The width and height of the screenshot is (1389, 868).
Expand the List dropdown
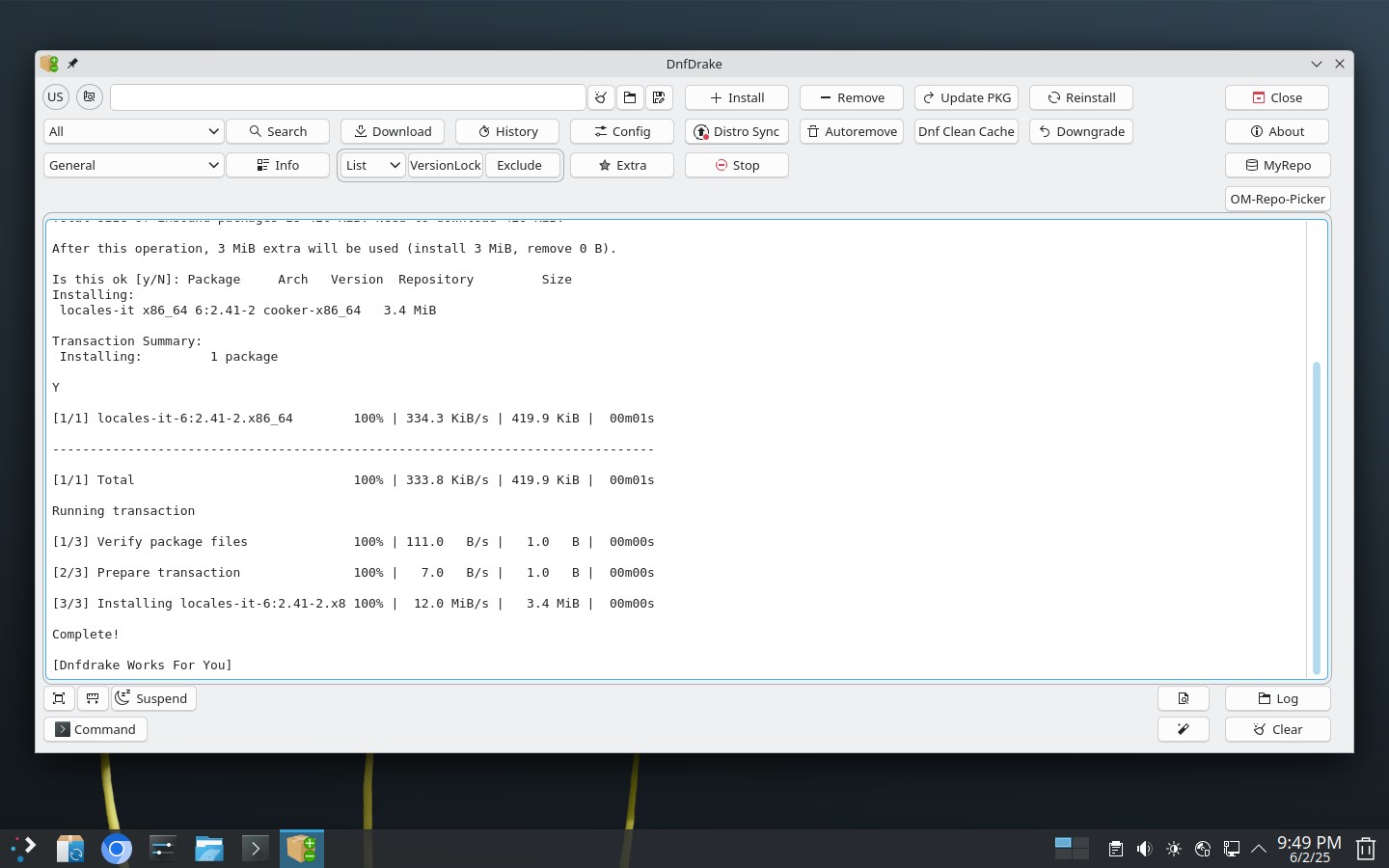pos(372,165)
